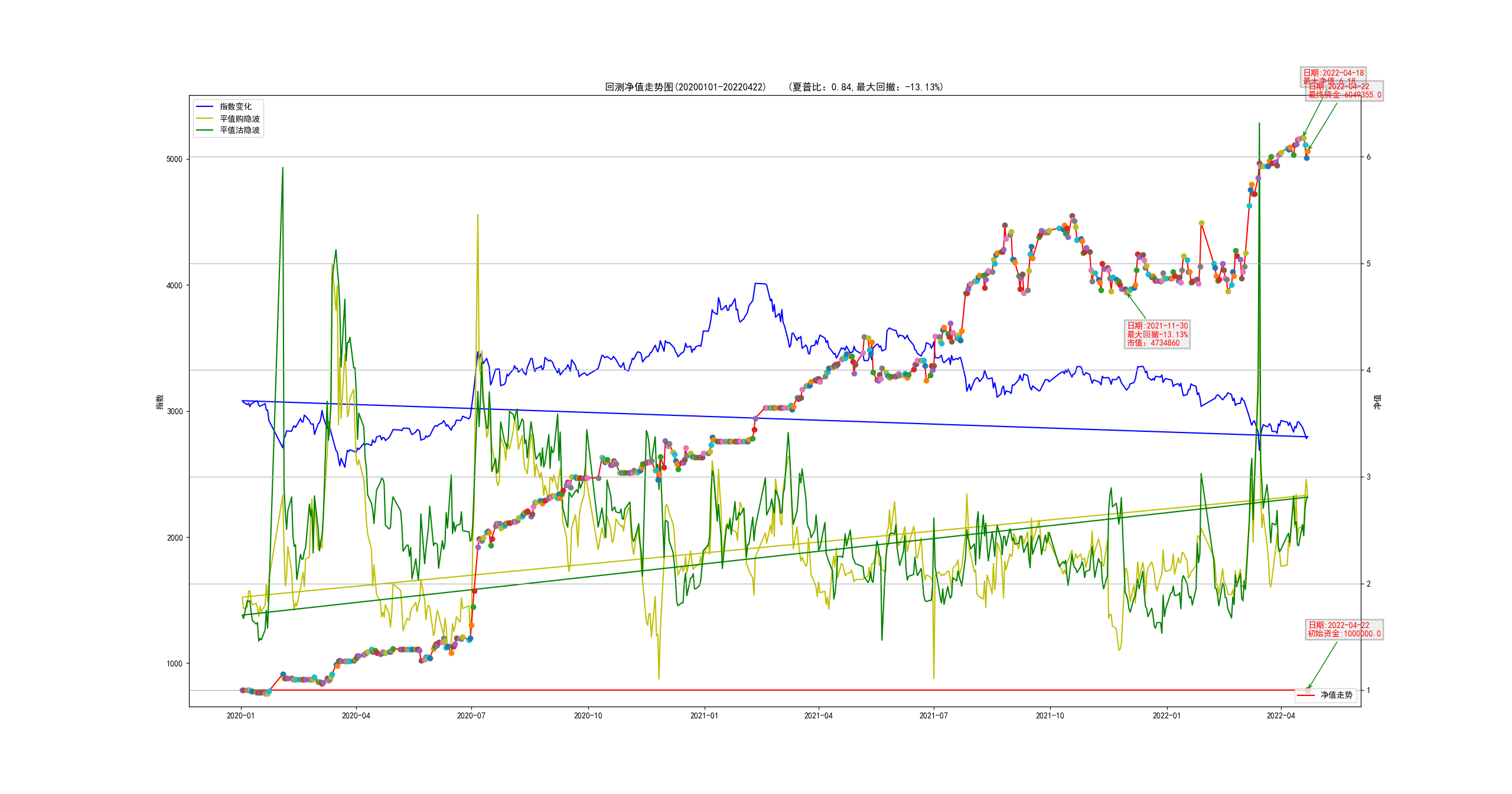
Task: Click the 最大回撤-13.13% annotation box
Action: pos(1157,334)
